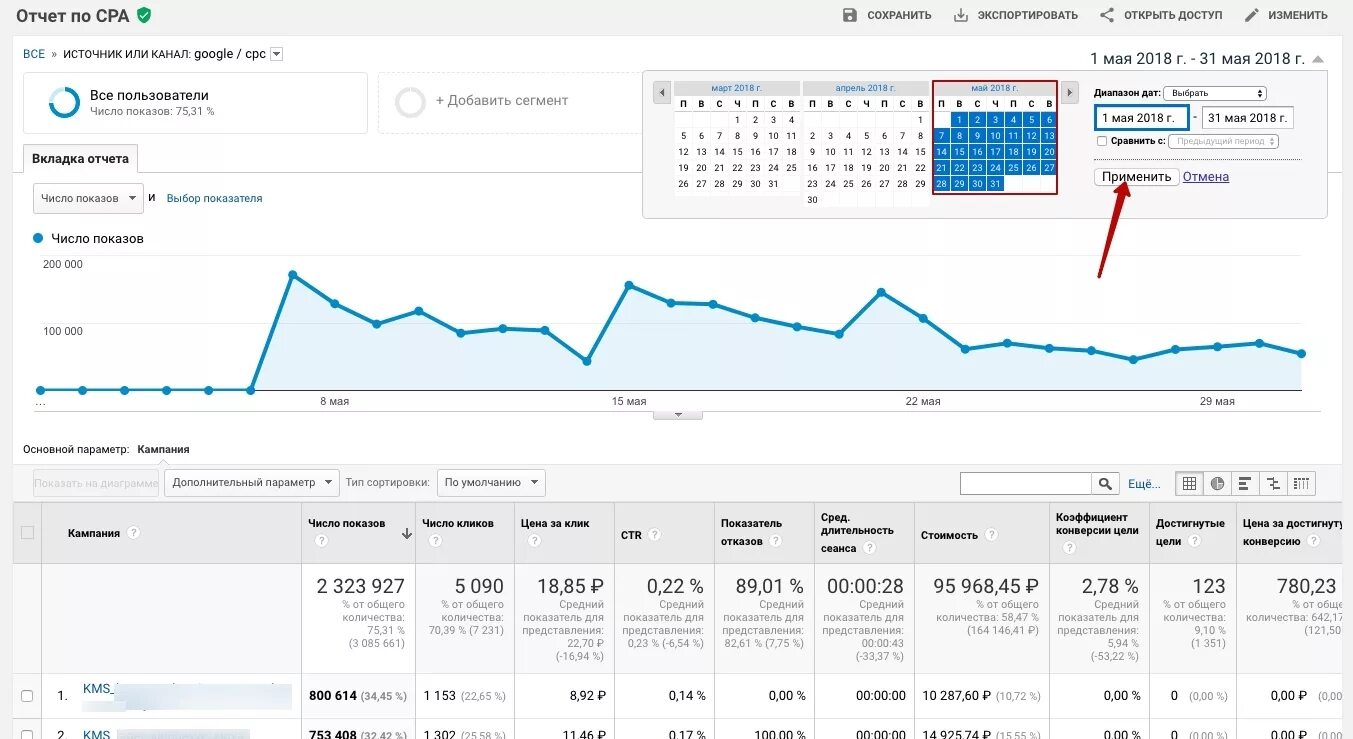
Task: Click ЭКСПОРТИРОВАТЬ in the top menu
Action: 1027,15
